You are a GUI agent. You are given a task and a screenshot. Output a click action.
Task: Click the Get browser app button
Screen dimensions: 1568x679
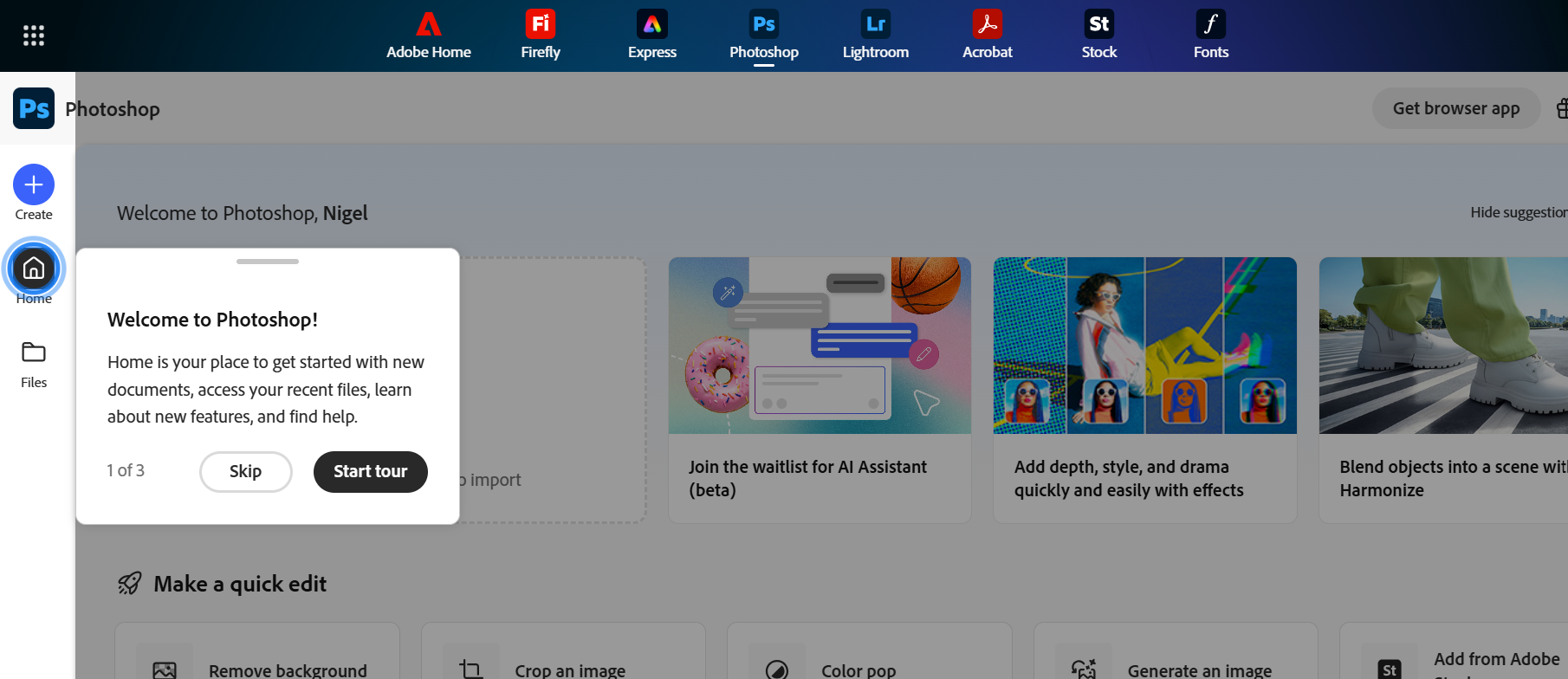point(1455,108)
